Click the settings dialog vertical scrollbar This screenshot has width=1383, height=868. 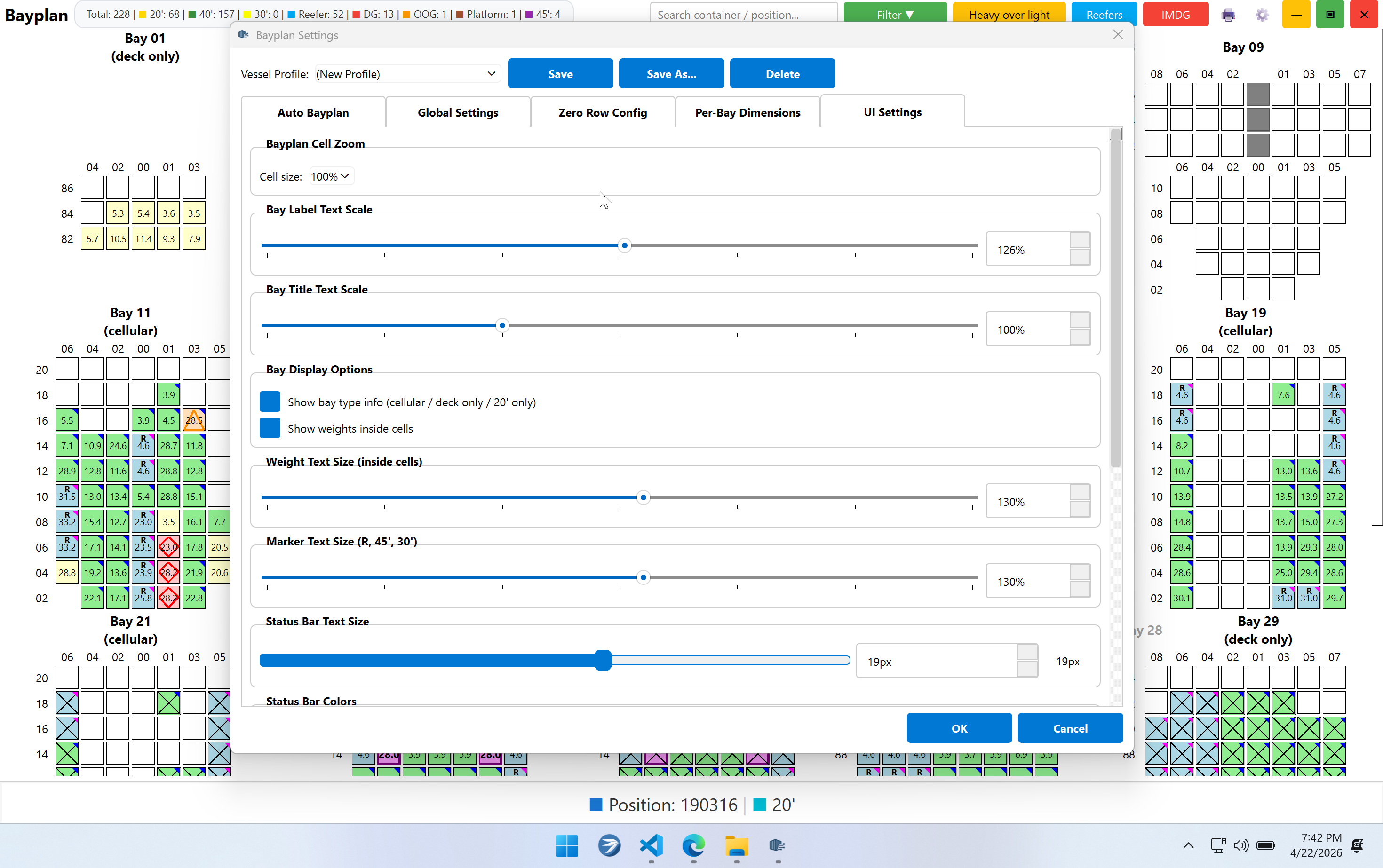click(1115, 299)
